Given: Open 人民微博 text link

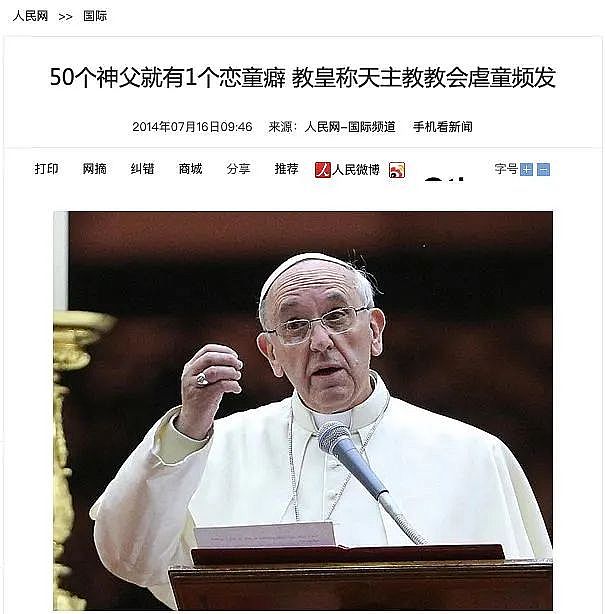Looking at the screenshot, I should point(356,170).
